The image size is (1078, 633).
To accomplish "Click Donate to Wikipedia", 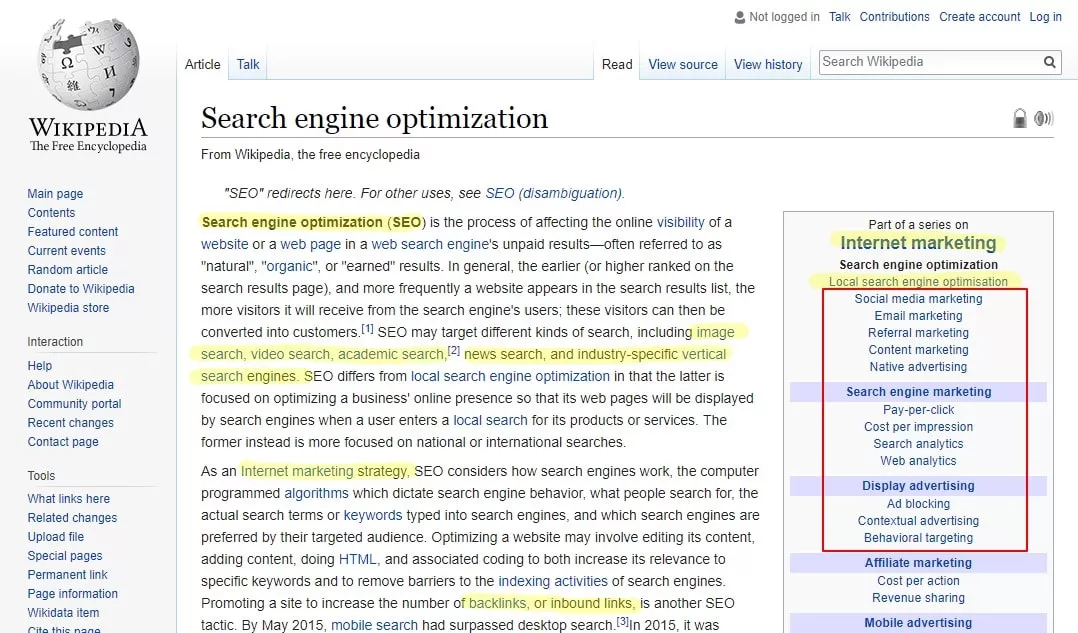I will coord(81,289).
